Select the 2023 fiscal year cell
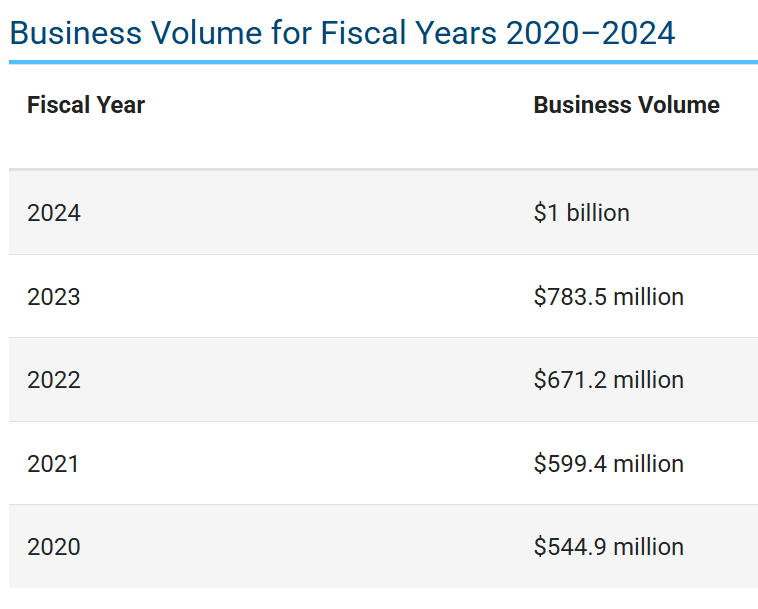 coord(54,297)
